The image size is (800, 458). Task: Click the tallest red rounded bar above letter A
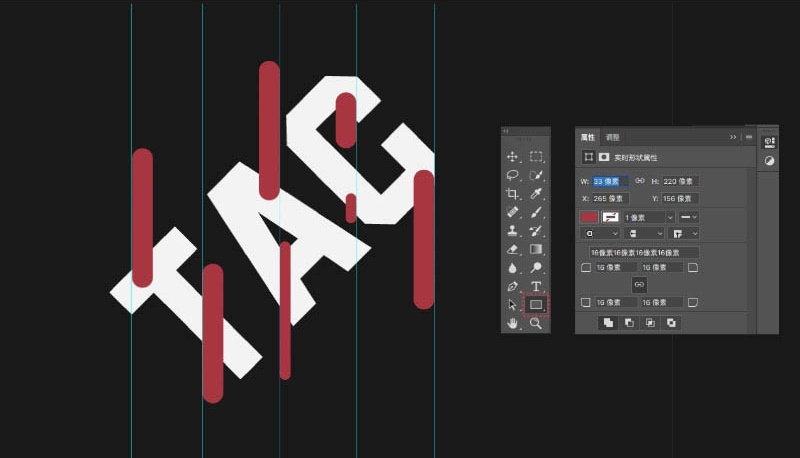point(269,130)
